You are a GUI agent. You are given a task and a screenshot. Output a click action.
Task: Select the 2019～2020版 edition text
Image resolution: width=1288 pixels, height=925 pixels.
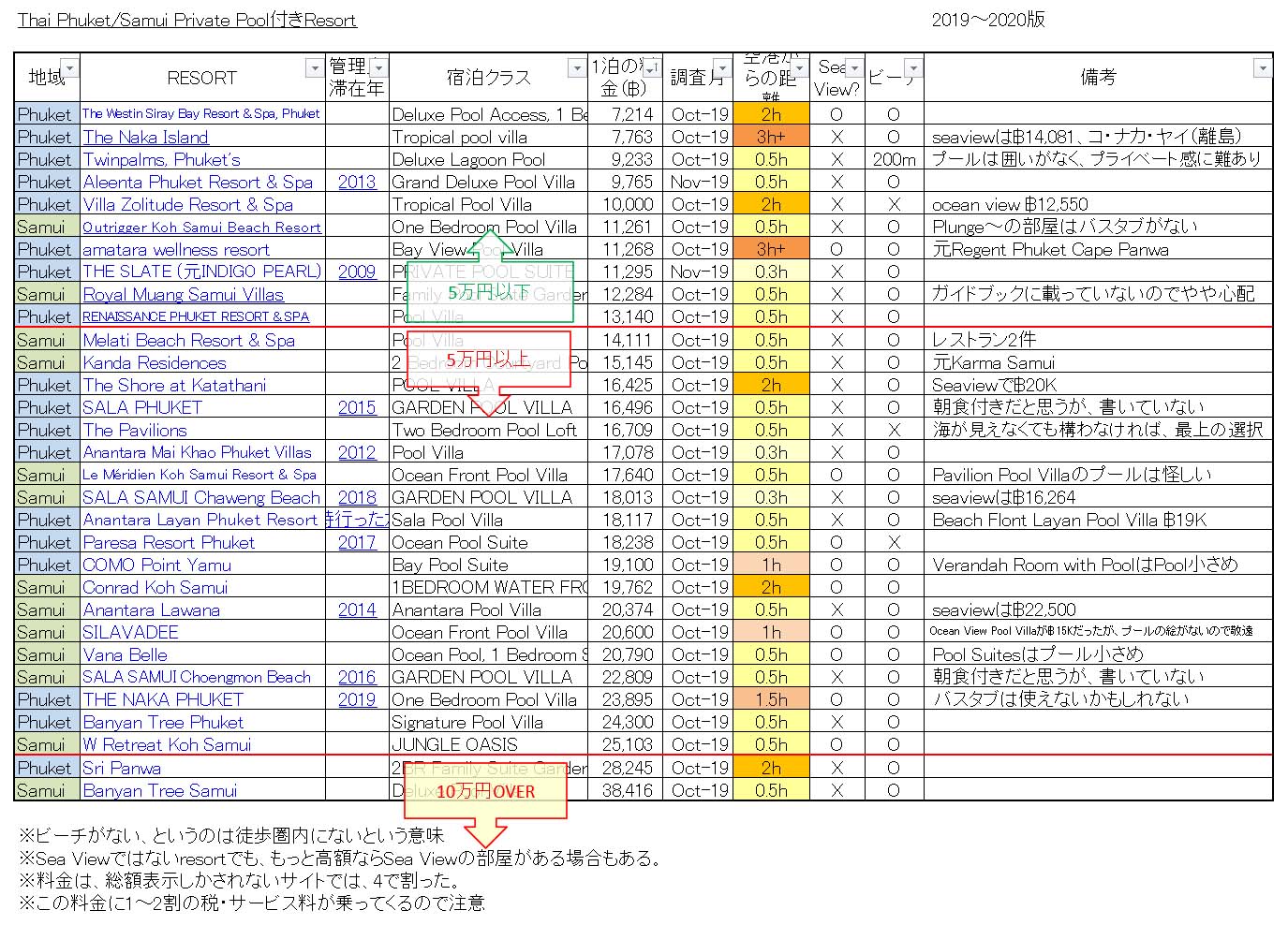(988, 20)
